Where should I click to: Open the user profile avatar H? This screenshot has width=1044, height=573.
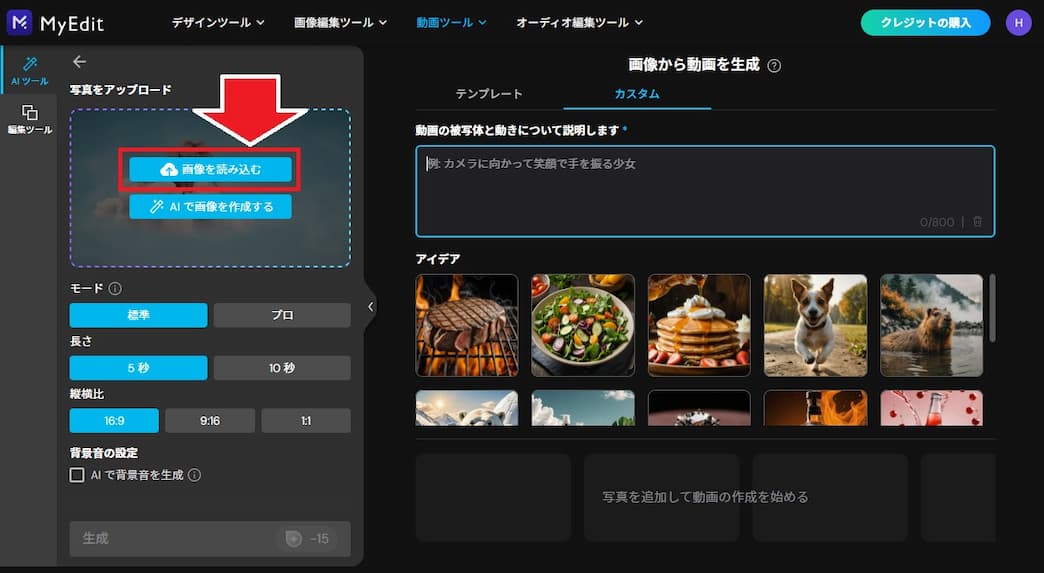pyautogui.click(x=1018, y=22)
